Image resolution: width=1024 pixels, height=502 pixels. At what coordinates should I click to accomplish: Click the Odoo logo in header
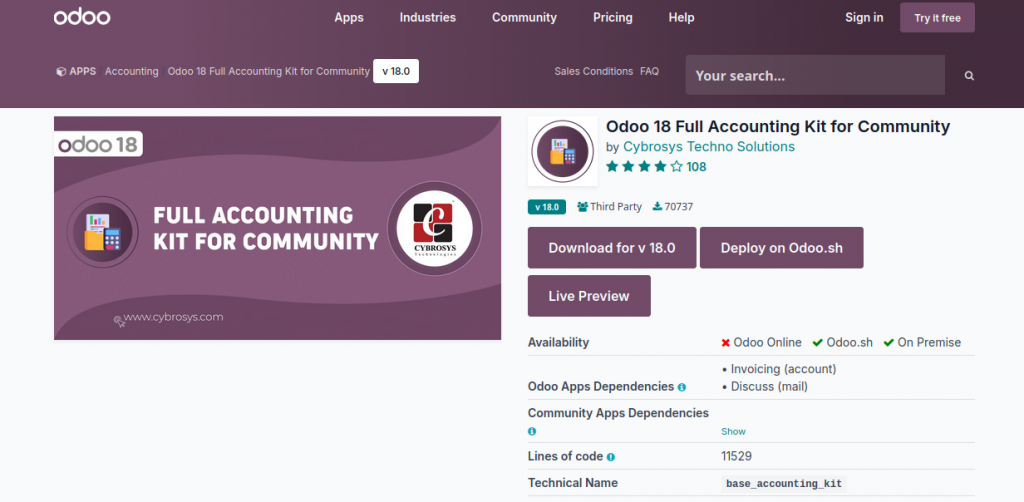[x=82, y=17]
